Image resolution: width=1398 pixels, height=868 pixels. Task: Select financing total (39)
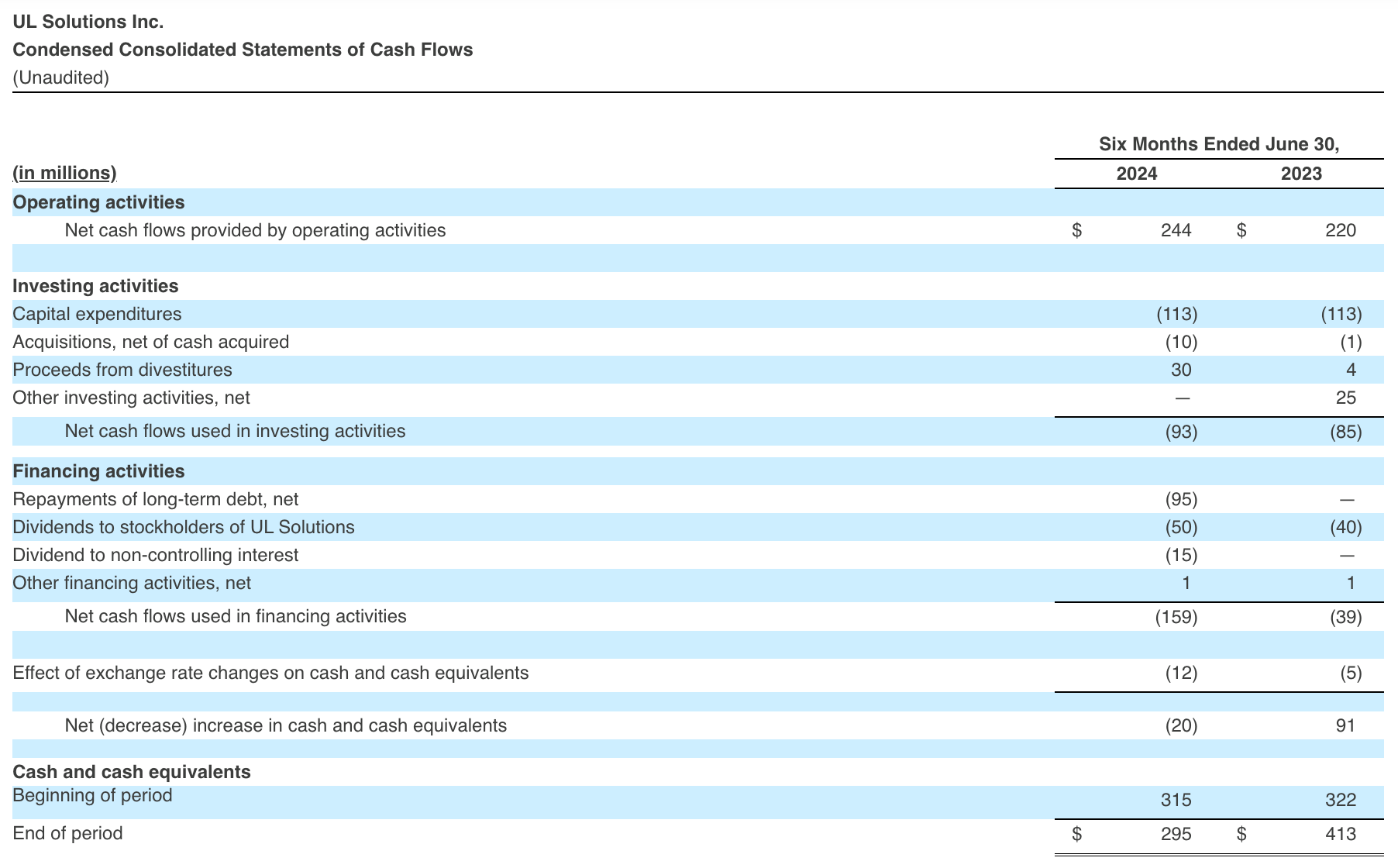tap(1346, 617)
